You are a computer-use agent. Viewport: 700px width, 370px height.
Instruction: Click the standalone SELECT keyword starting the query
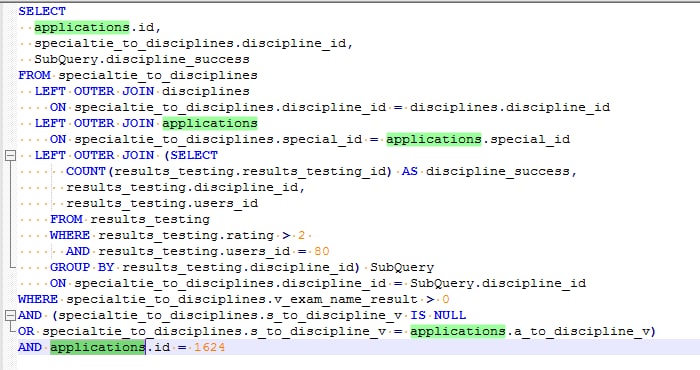click(42, 11)
